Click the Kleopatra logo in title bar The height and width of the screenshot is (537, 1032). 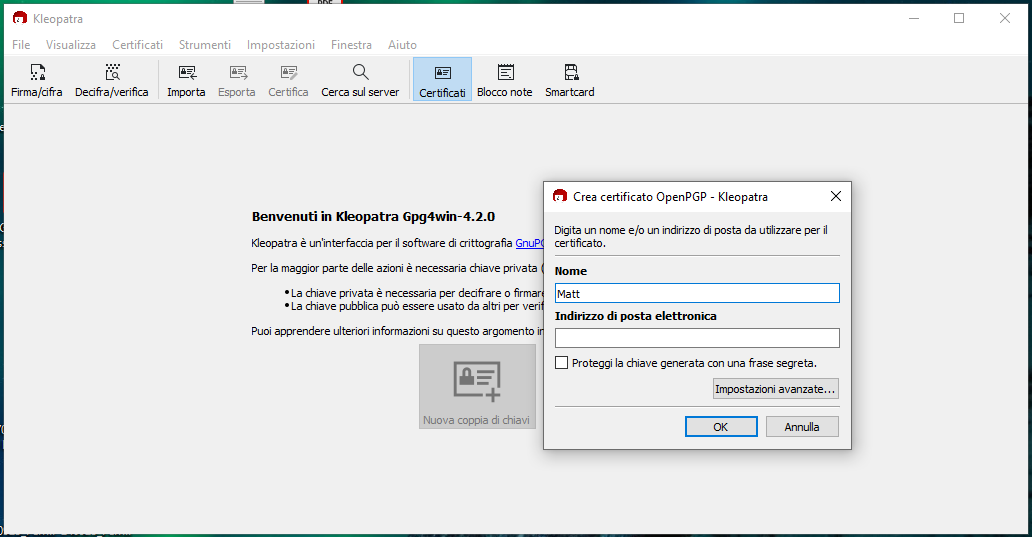tap(20, 18)
